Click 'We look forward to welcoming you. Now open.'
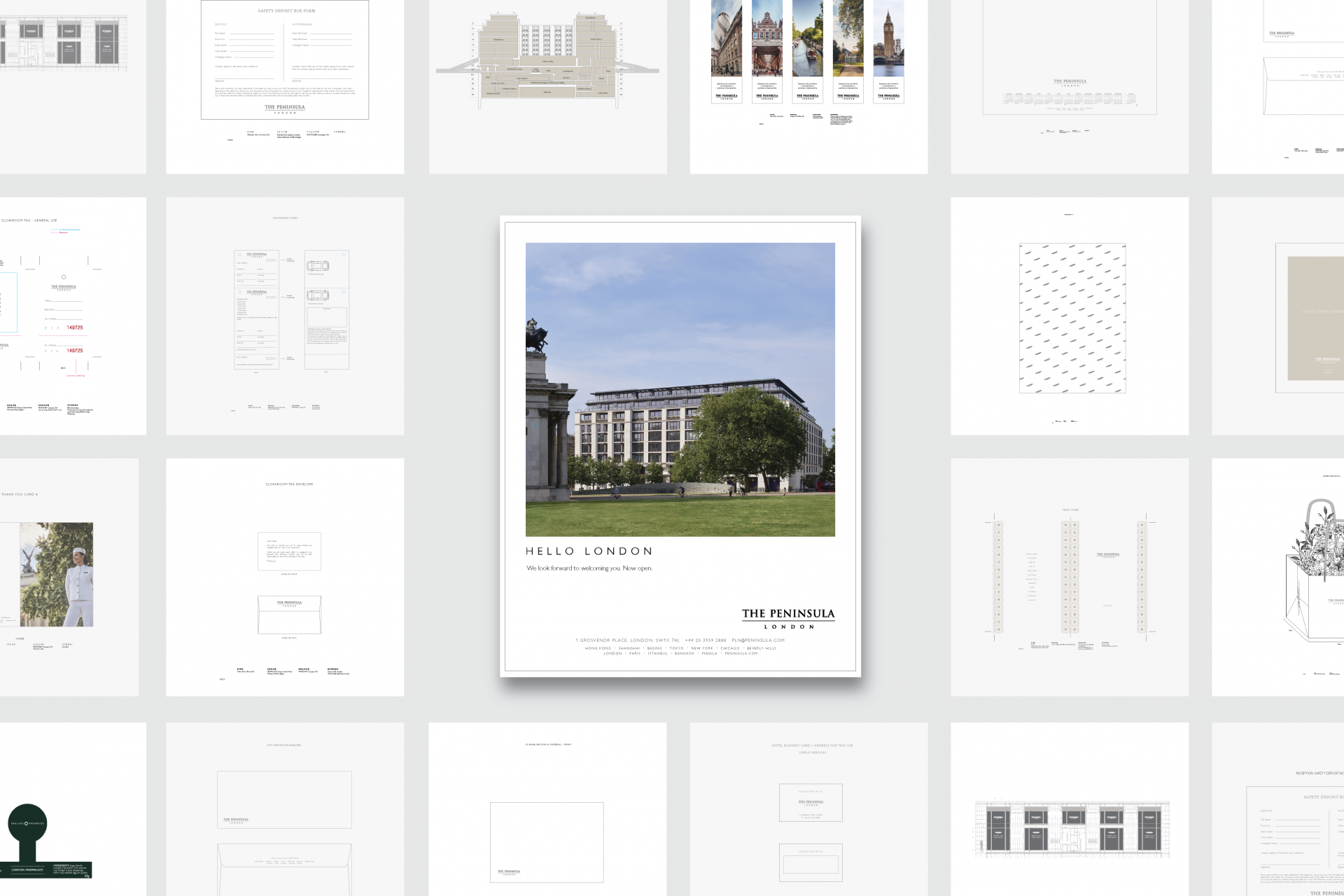Image resolution: width=1344 pixels, height=896 pixels. tap(589, 568)
